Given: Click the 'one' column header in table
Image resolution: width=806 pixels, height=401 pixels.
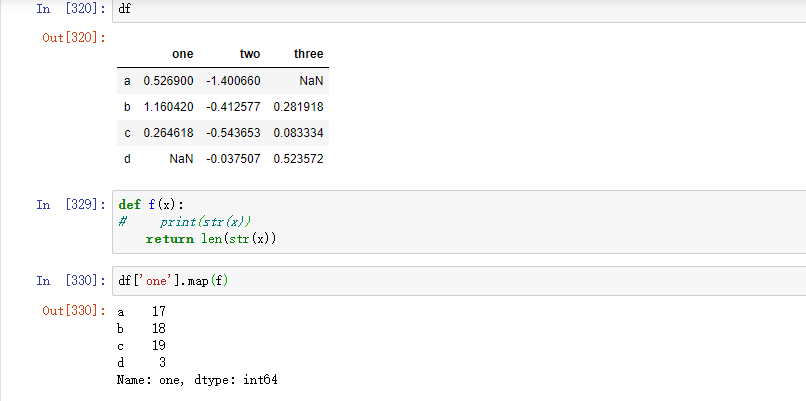Looking at the screenshot, I should 183,54.
